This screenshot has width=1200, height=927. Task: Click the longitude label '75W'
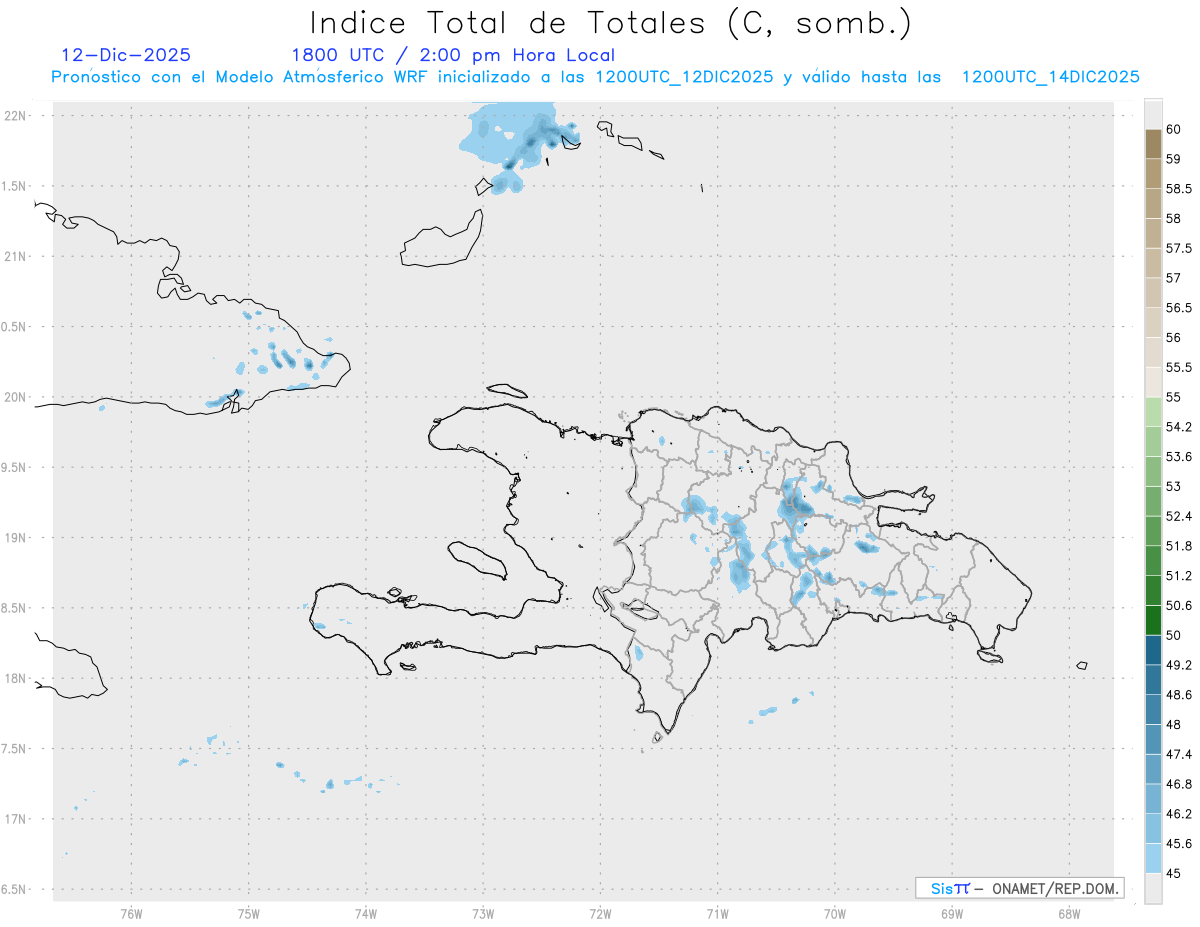coord(249,913)
